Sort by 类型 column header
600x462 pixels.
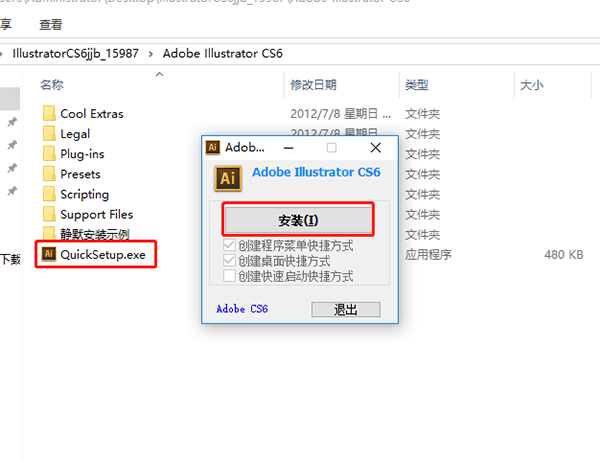(417, 85)
